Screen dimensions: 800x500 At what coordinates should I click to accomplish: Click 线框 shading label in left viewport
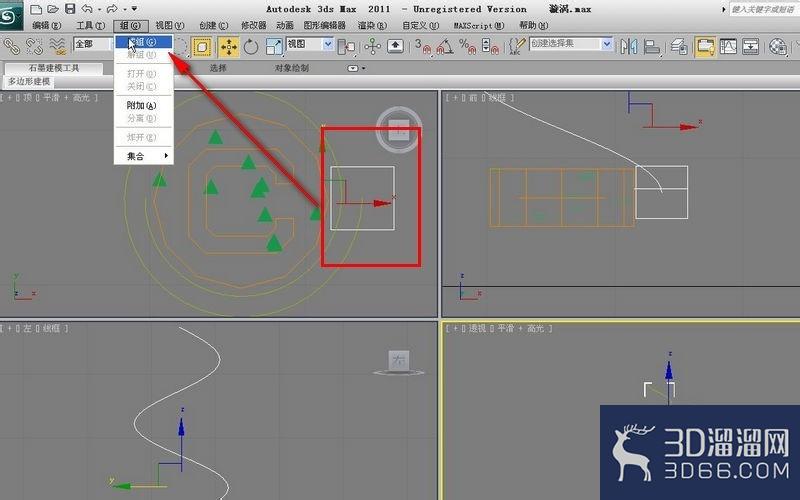(x=51, y=329)
